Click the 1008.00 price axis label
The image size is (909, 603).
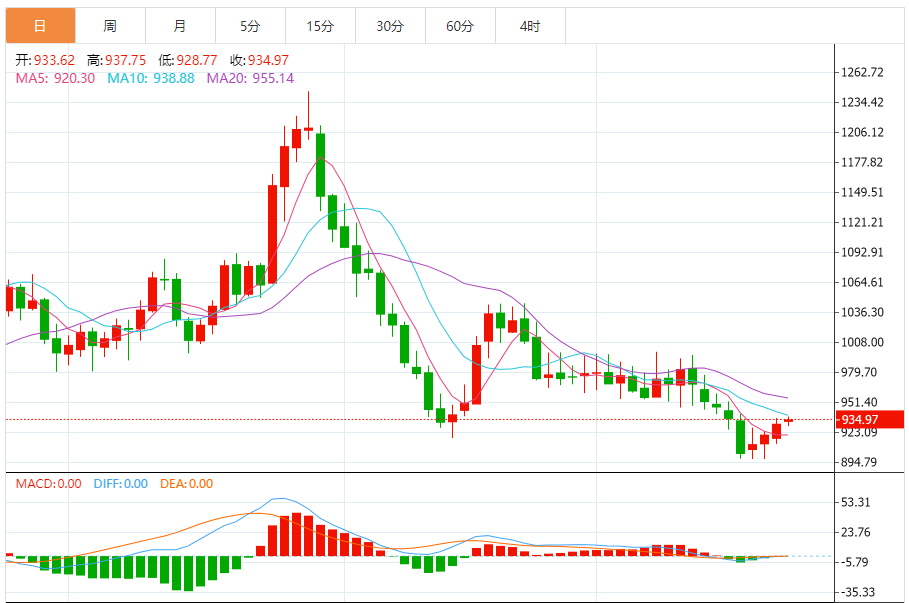pos(862,342)
